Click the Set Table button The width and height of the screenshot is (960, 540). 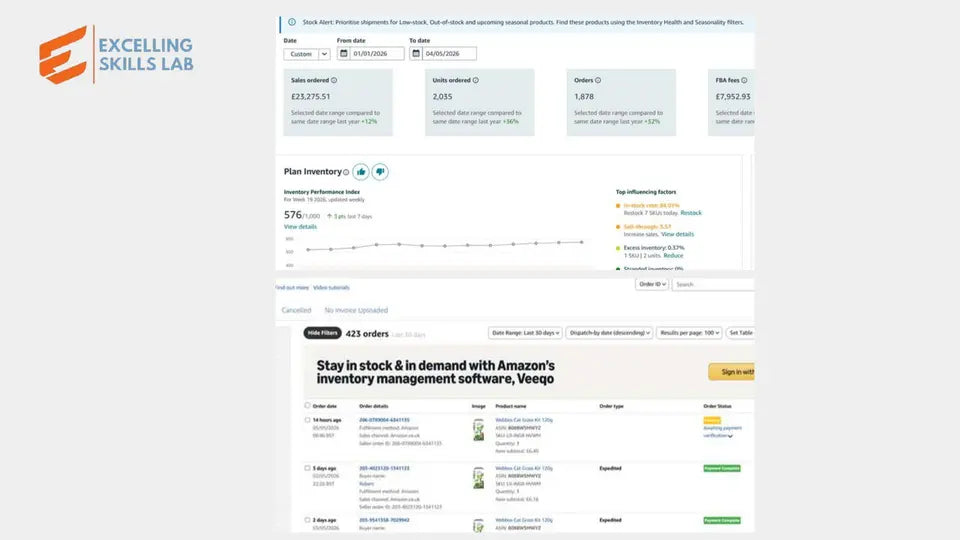tap(740, 332)
